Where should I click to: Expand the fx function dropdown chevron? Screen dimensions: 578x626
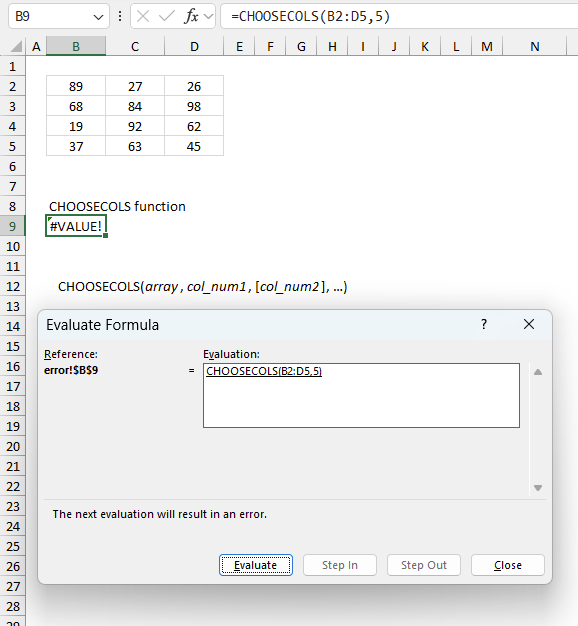coord(208,17)
